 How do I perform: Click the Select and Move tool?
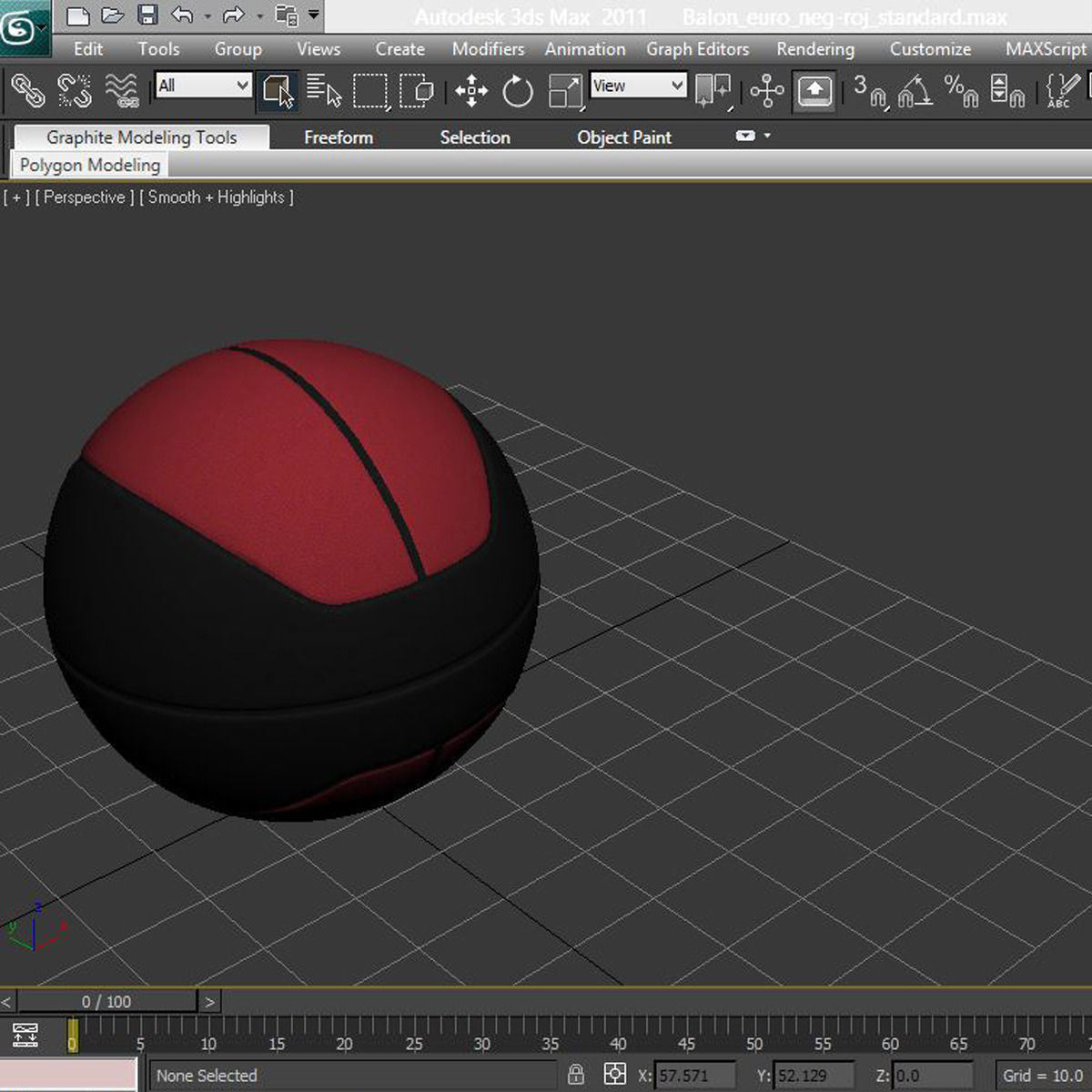coord(471,91)
